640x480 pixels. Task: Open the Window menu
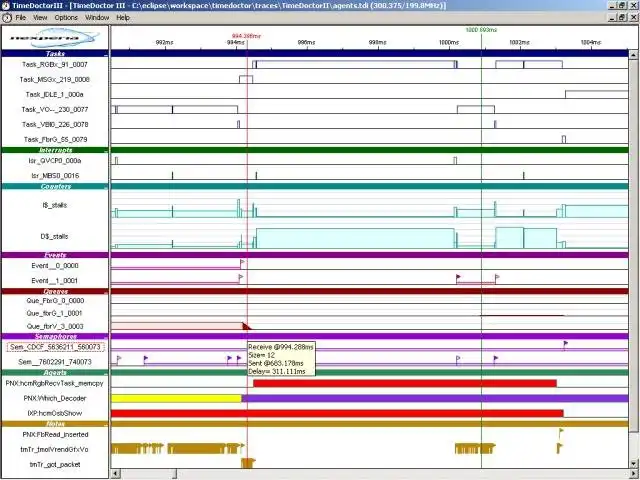tap(97, 18)
